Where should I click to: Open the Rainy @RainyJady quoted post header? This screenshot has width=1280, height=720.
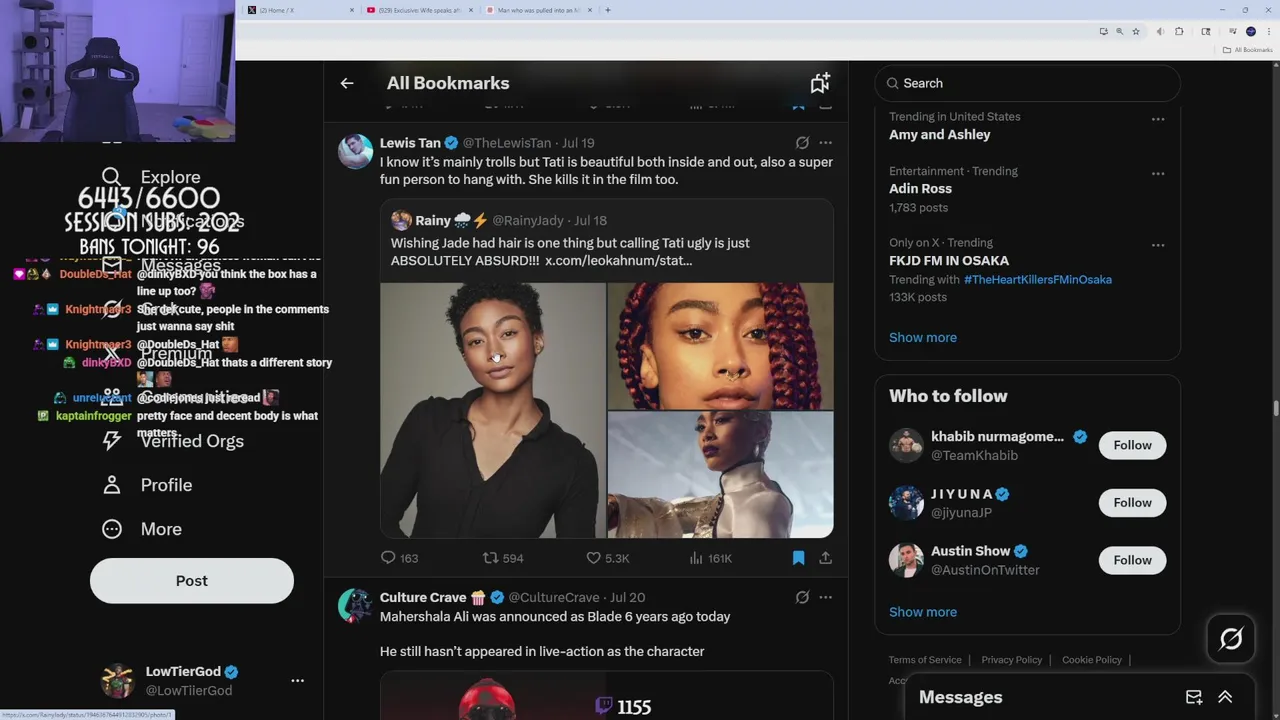point(499,220)
